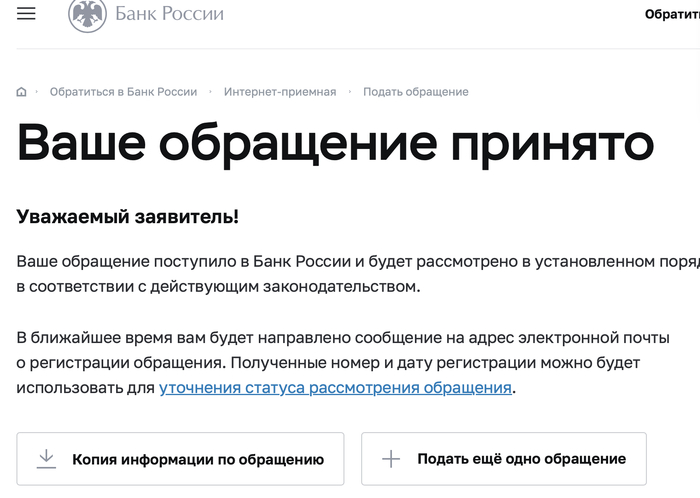Click Копия информации по обращению button
700x498 pixels.
pos(180,459)
